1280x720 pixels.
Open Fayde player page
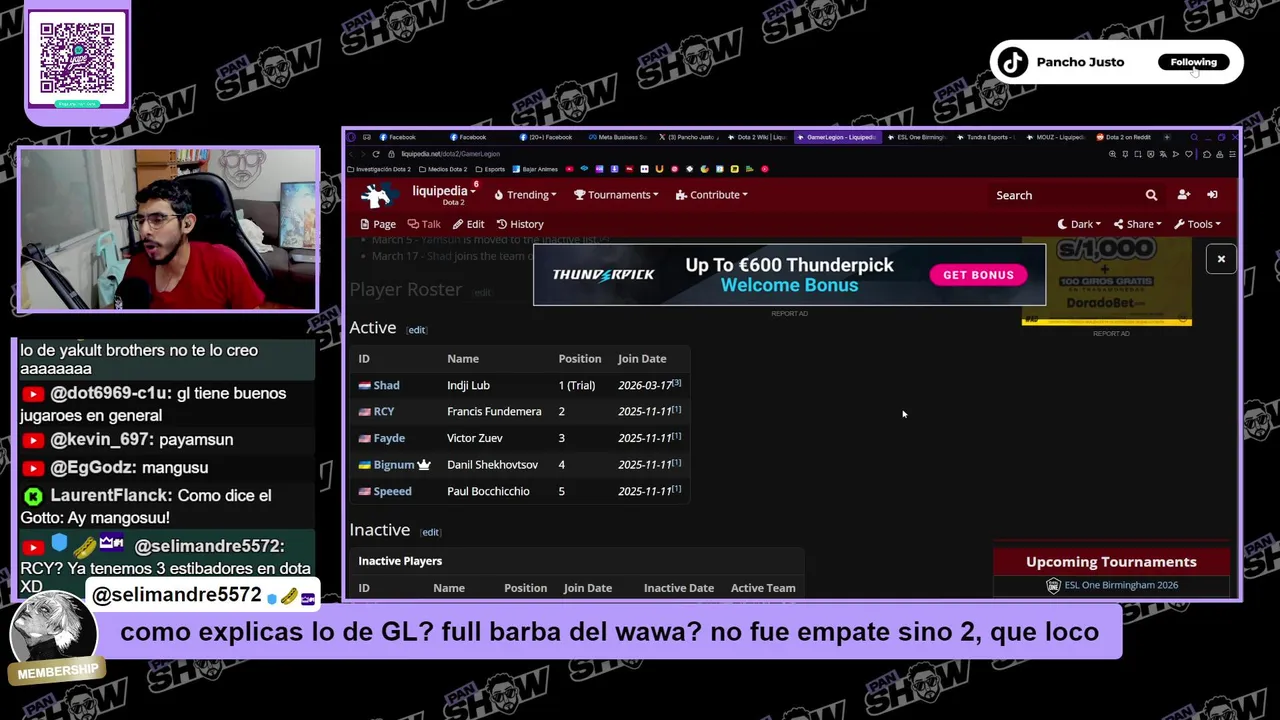389,438
